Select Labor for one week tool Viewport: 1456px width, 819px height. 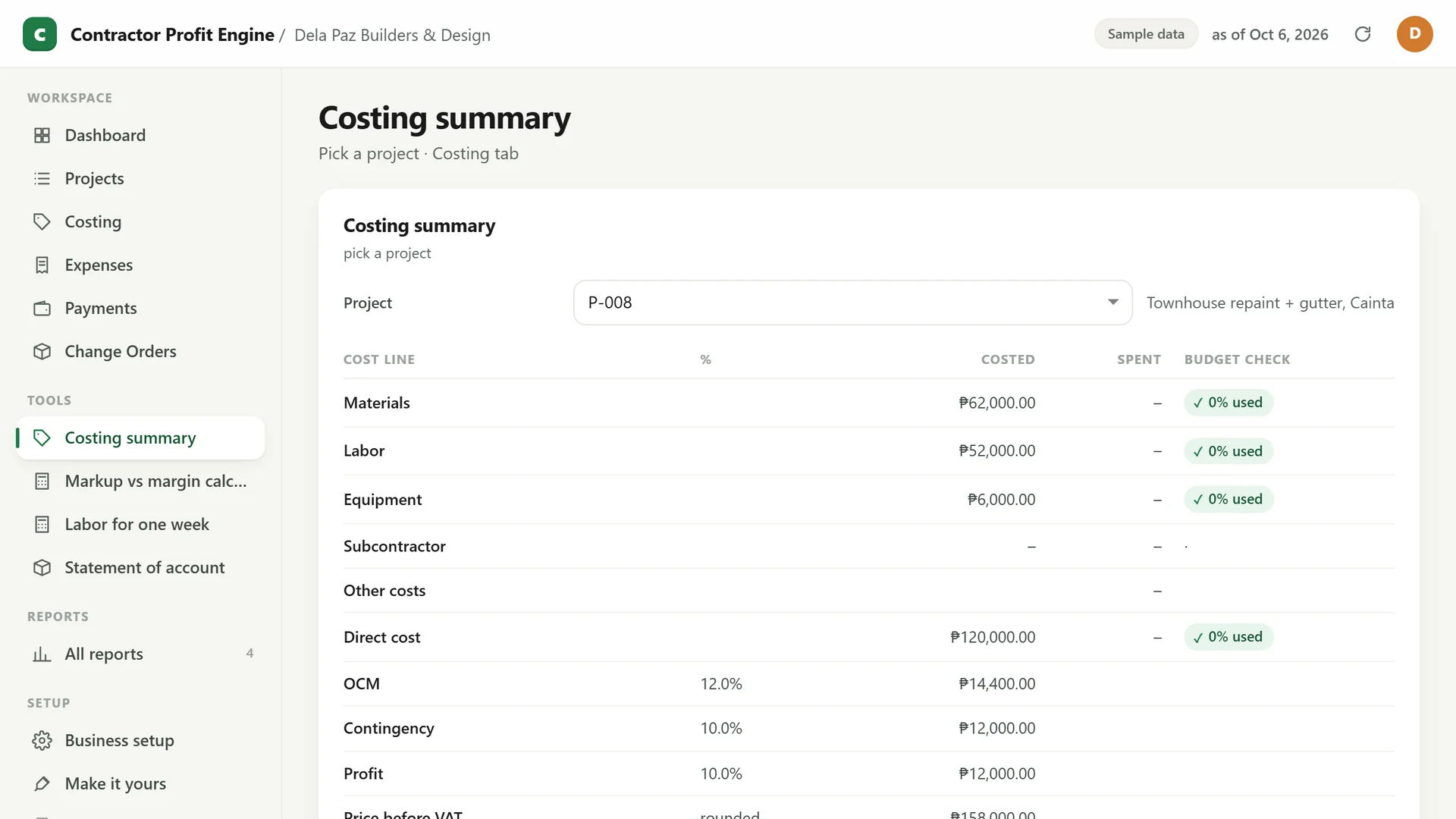(x=140, y=524)
